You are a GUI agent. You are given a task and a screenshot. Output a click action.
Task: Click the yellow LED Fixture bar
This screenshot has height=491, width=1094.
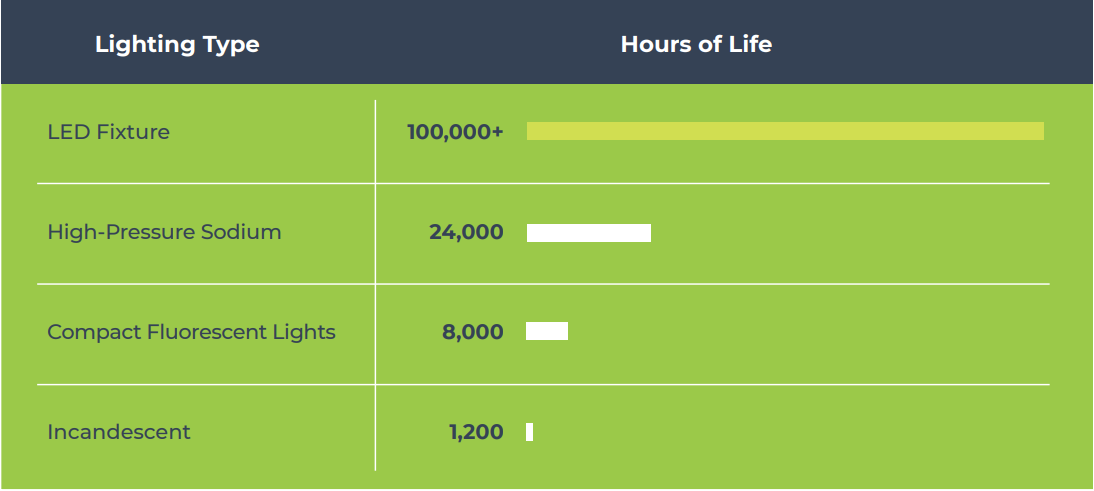point(785,131)
